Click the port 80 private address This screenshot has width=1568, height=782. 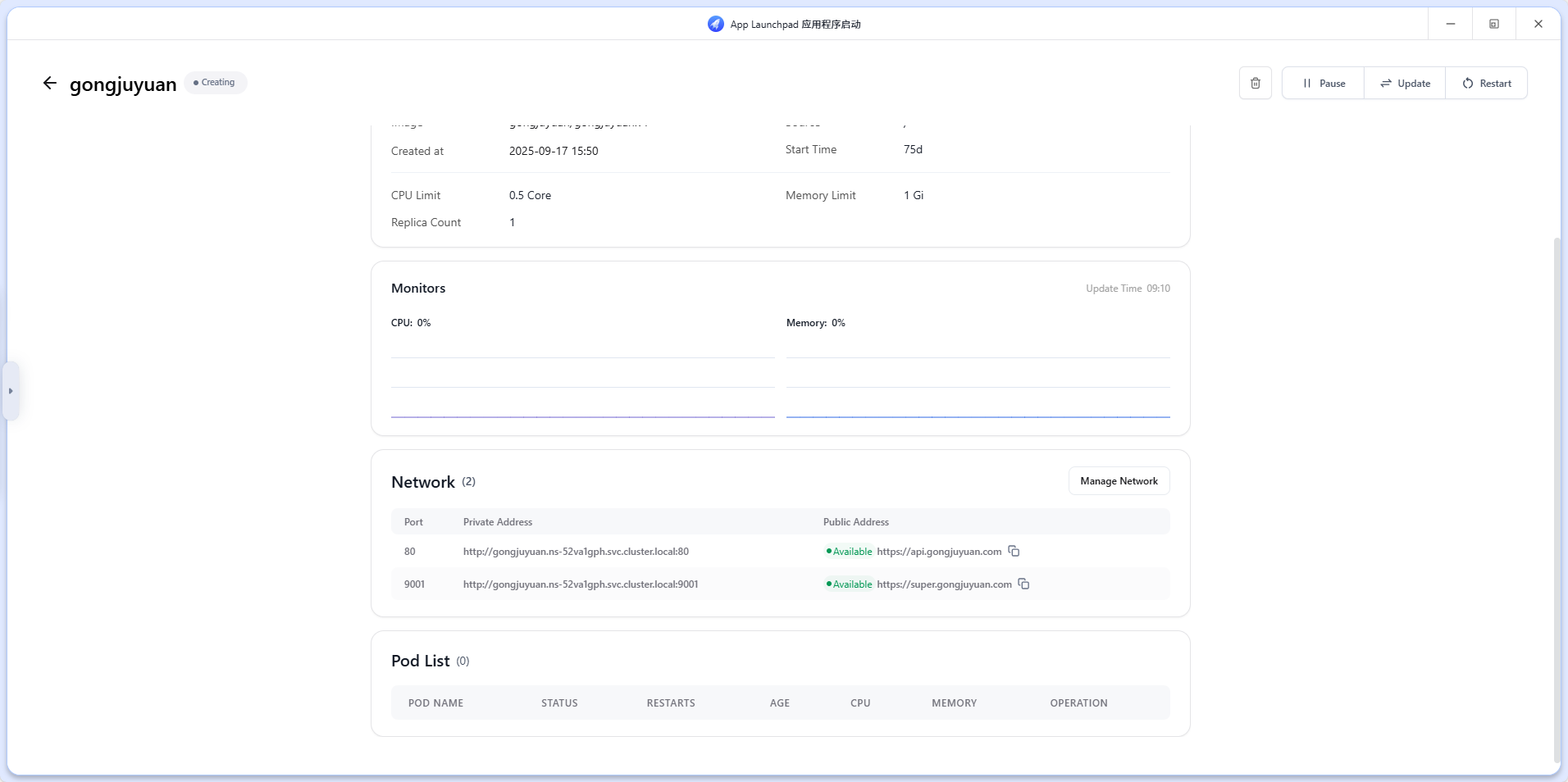(576, 552)
